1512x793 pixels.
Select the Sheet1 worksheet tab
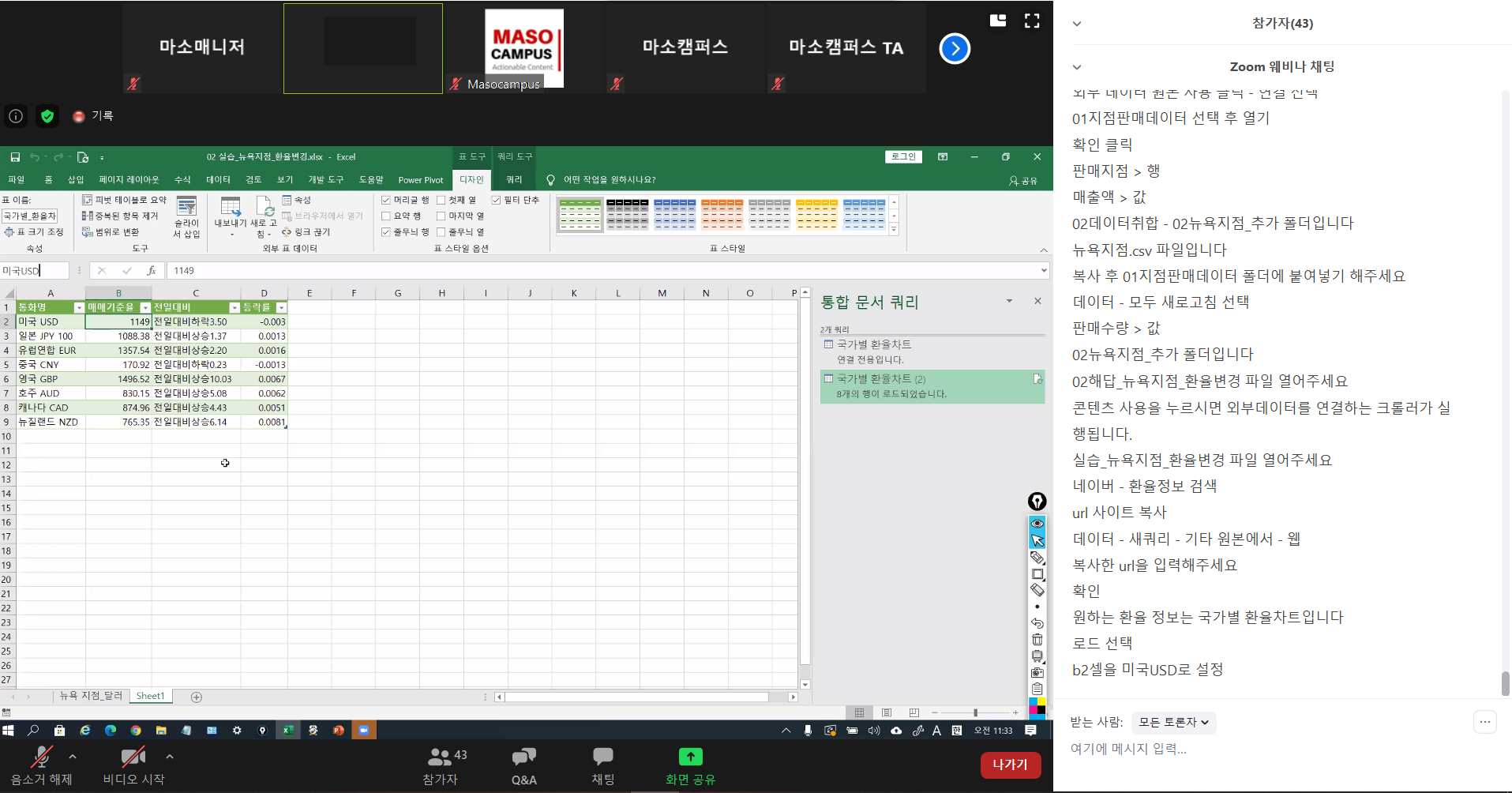click(150, 696)
